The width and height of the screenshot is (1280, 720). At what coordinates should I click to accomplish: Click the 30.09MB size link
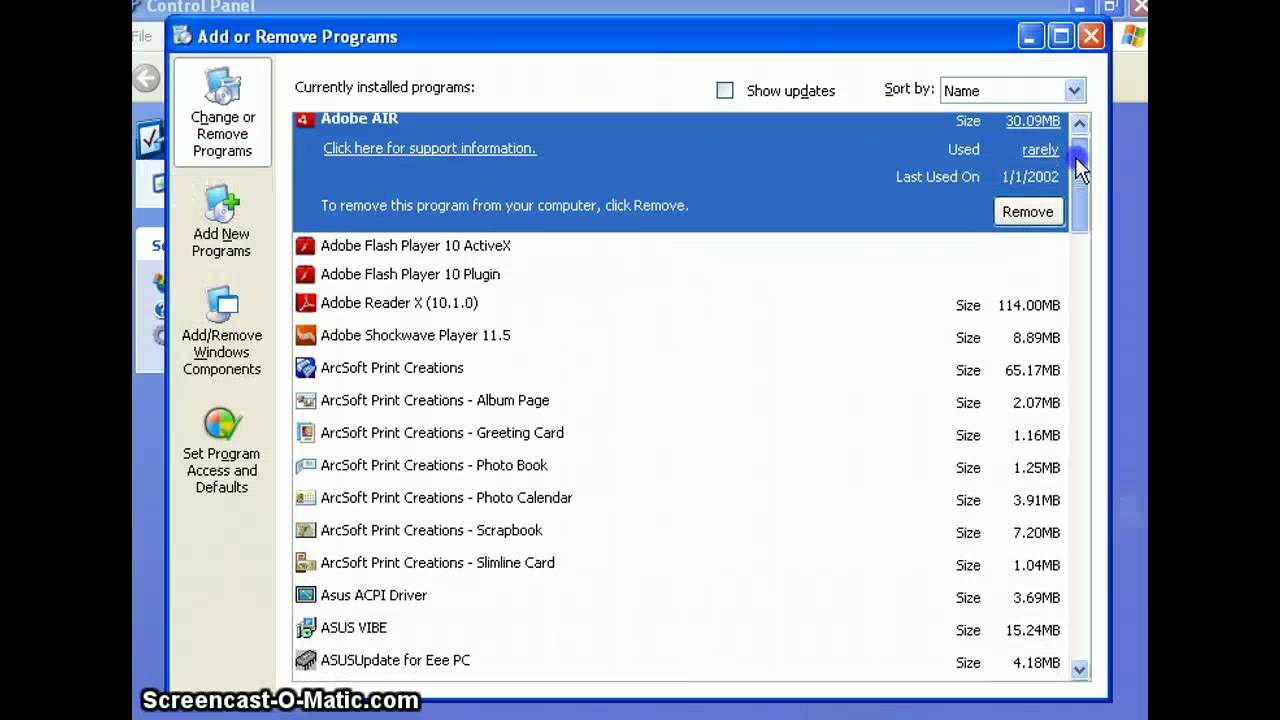pos(1032,121)
